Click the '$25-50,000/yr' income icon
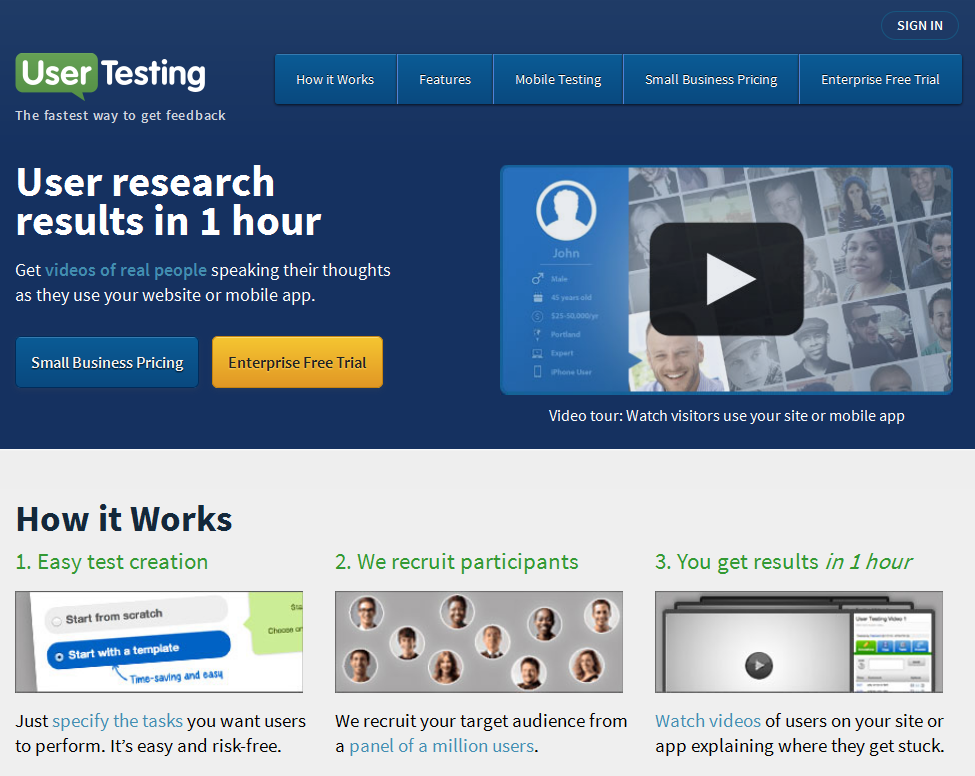The width and height of the screenshot is (975, 776). coord(537,316)
